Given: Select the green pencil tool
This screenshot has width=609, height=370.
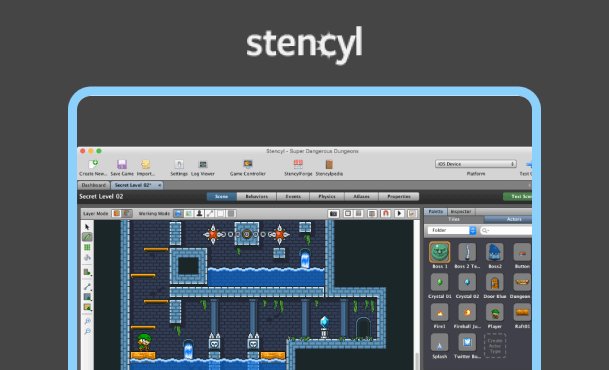Looking at the screenshot, I should tap(87, 237).
